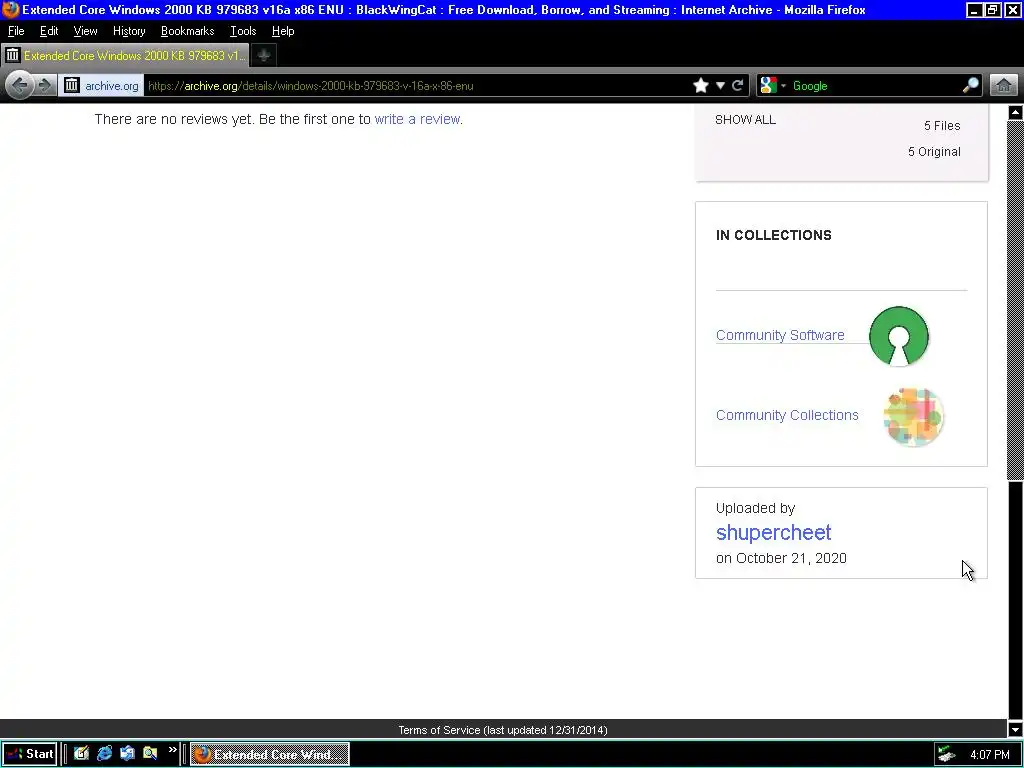Select the Extended Core Windows 2000 tab
1024x768 pixels.
click(125, 56)
